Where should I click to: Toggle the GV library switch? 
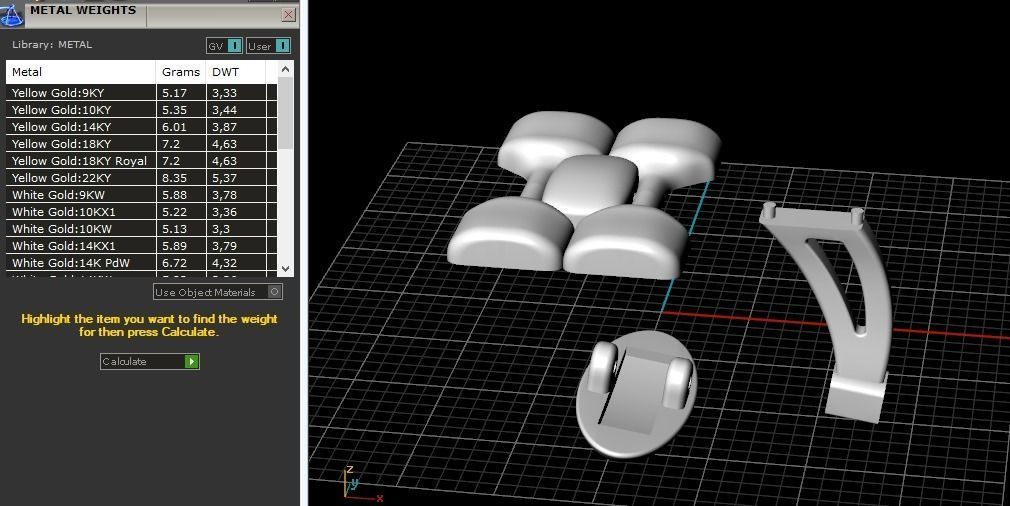[224, 46]
